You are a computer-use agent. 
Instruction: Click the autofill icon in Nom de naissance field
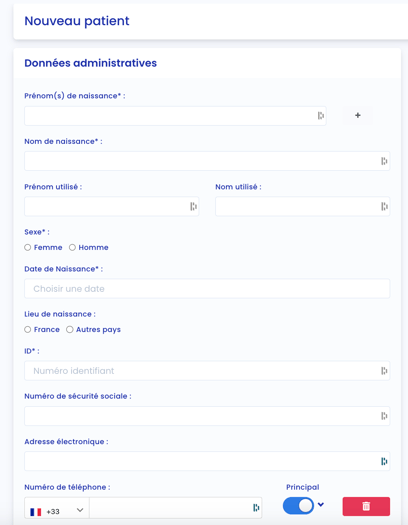coord(384,161)
